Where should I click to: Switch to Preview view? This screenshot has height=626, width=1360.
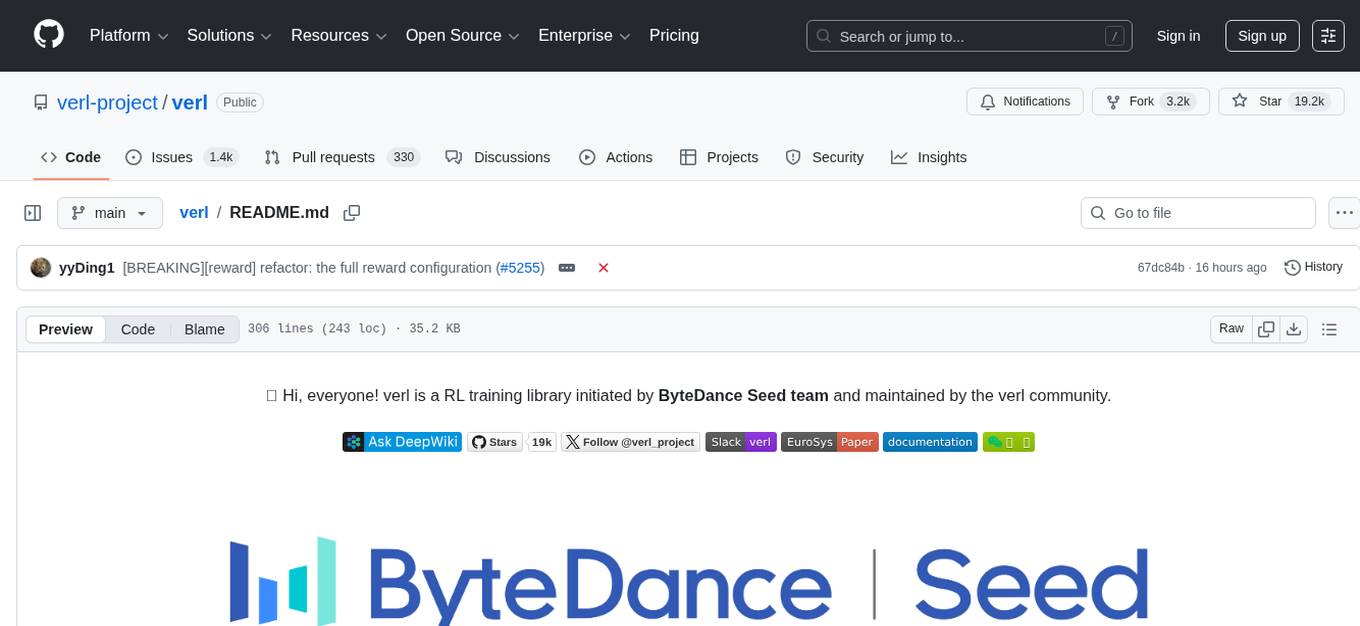pos(66,329)
